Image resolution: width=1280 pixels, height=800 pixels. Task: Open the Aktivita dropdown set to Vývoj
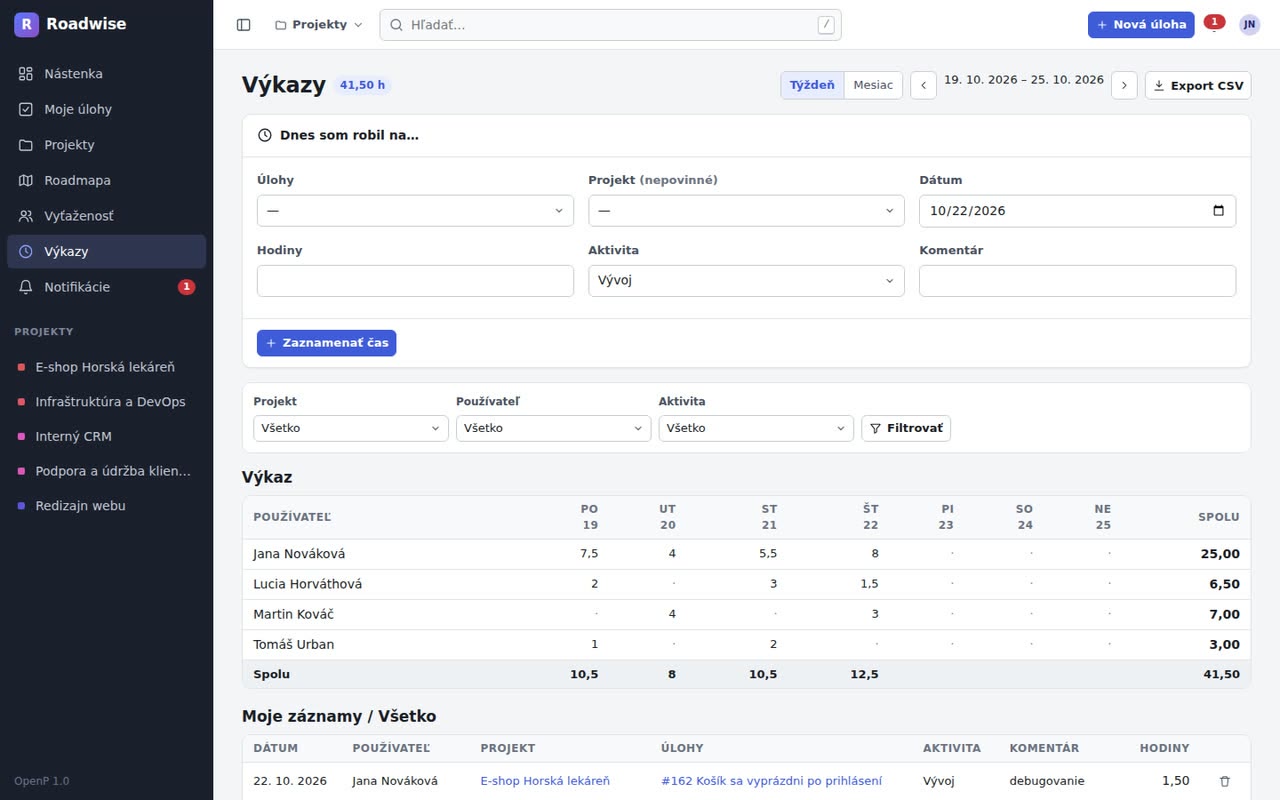pyautogui.click(x=746, y=281)
